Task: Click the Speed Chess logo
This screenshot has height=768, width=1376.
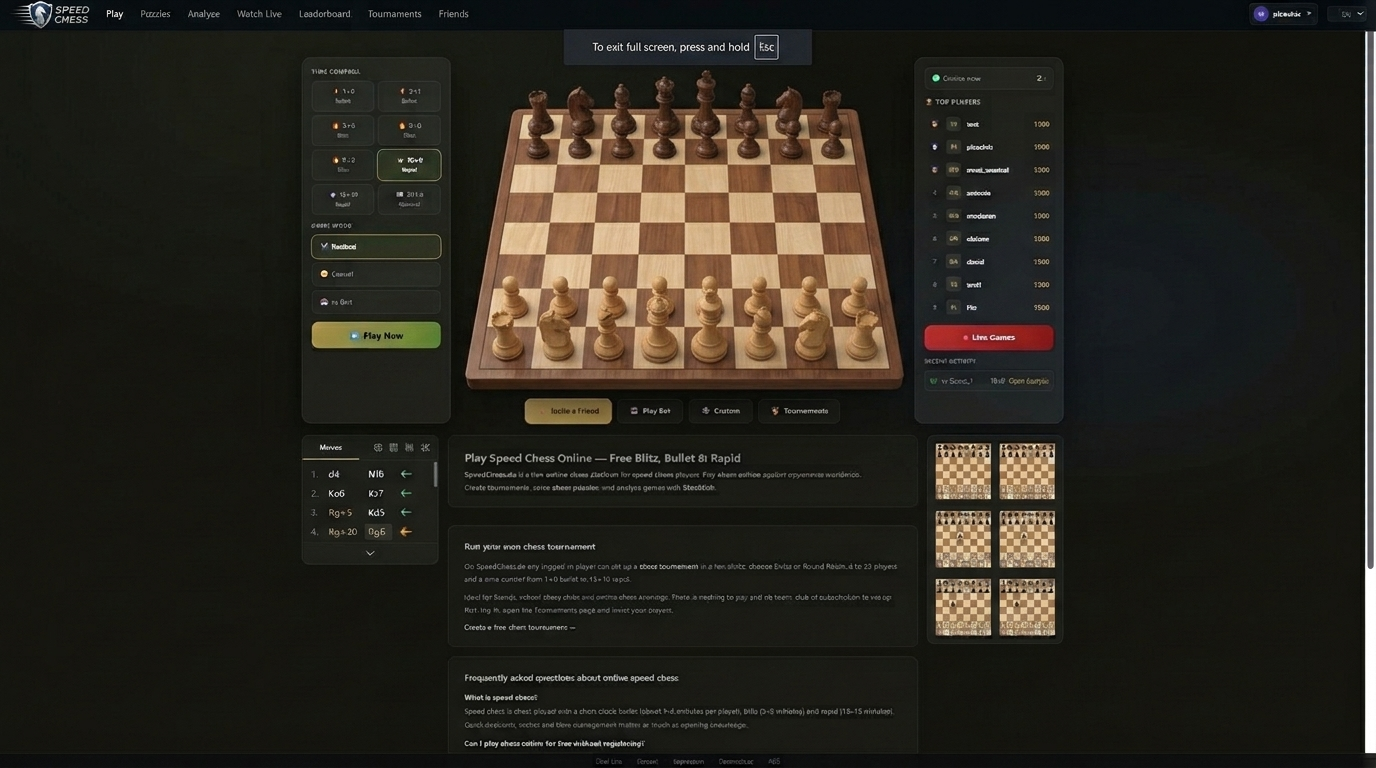Action: tap(53, 14)
